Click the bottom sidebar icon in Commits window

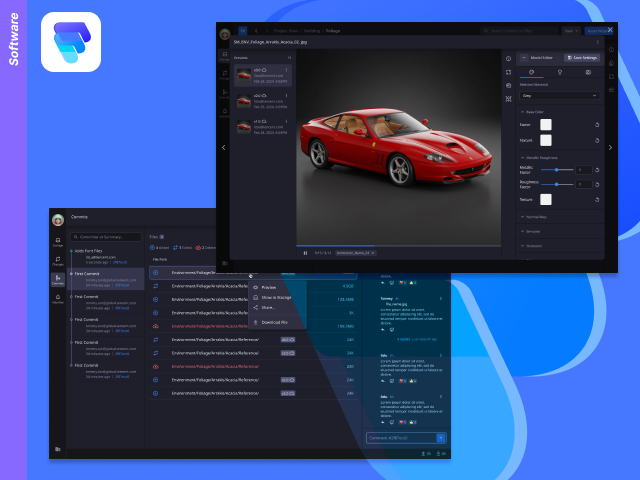click(x=58, y=449)
